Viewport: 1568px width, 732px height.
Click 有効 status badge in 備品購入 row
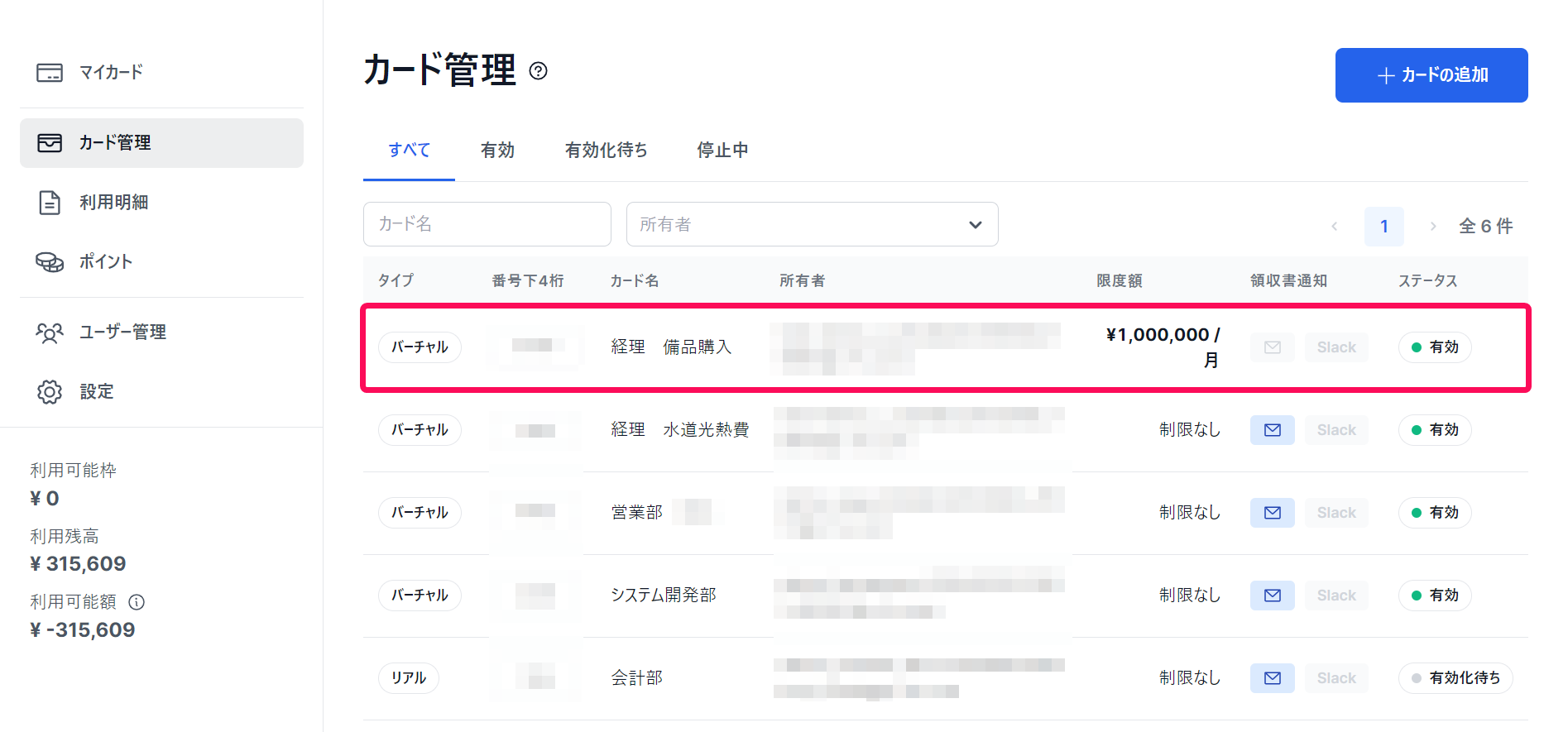tap(1435, 347)
